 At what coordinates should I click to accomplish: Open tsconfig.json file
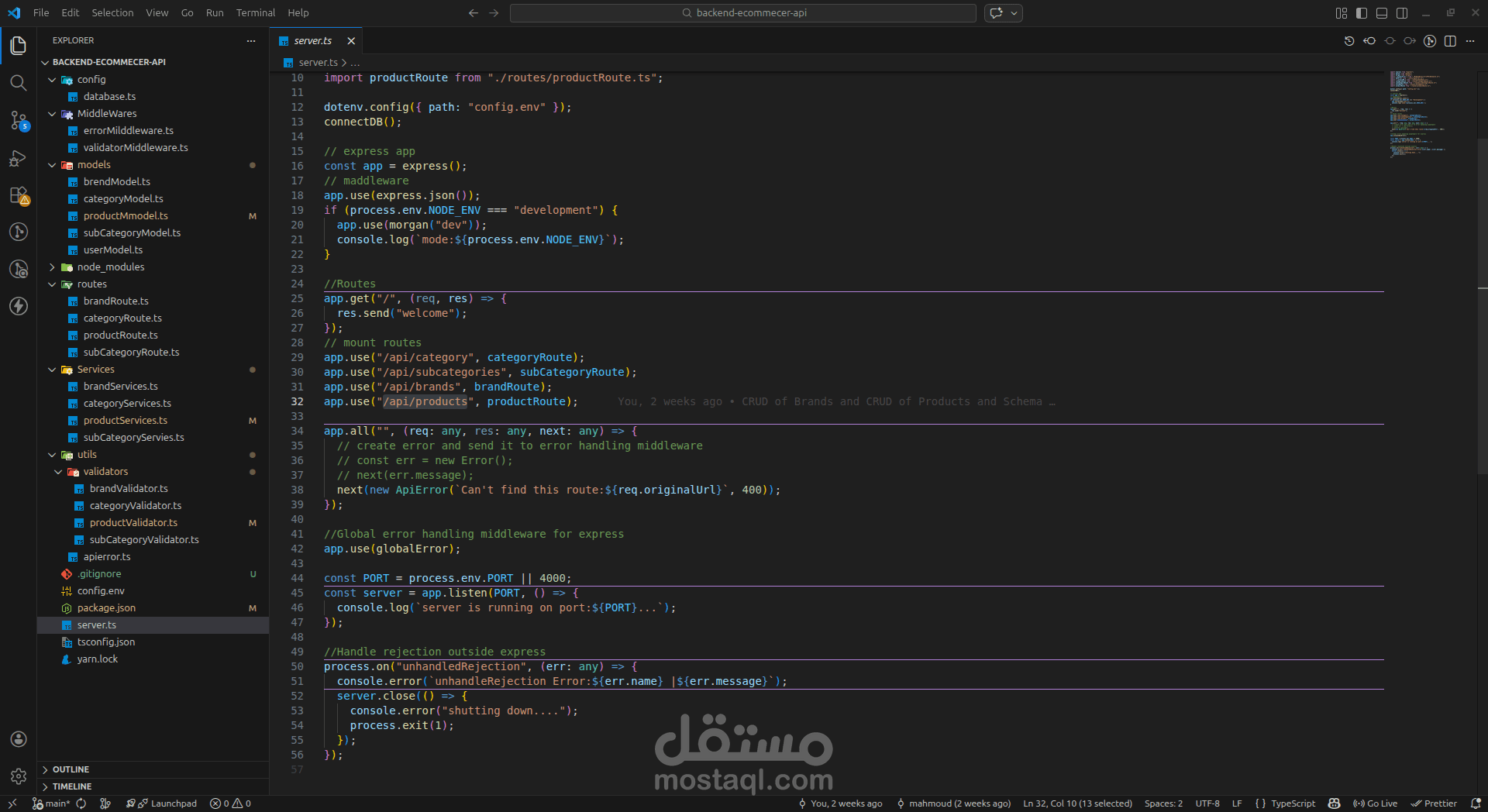coord(153,642)
